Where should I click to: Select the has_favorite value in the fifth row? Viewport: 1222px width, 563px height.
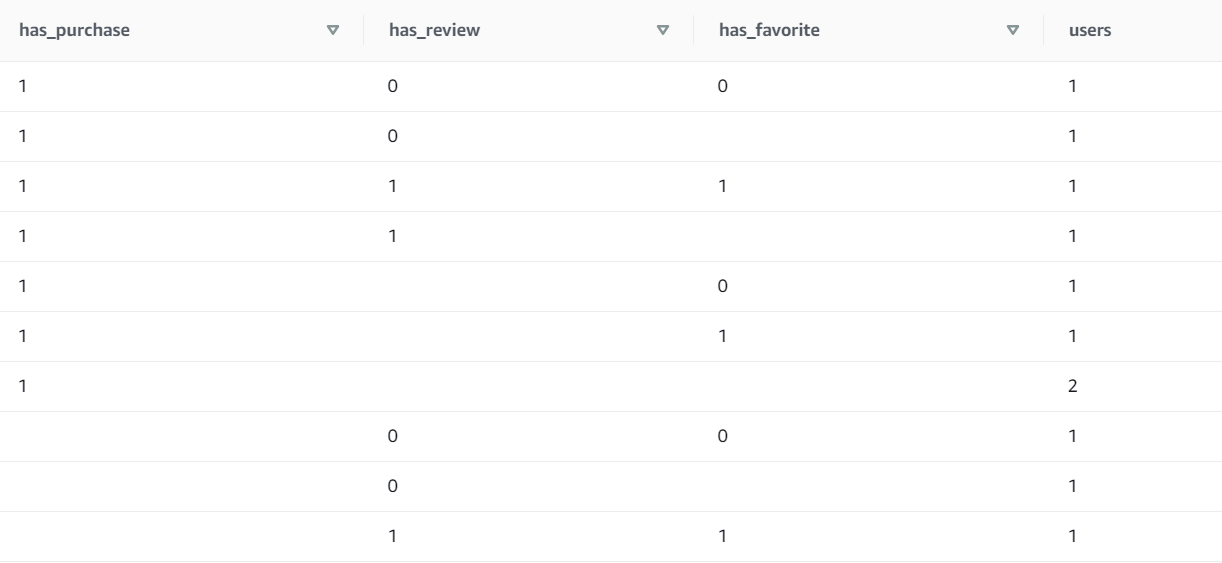click(x=723, y=286)
